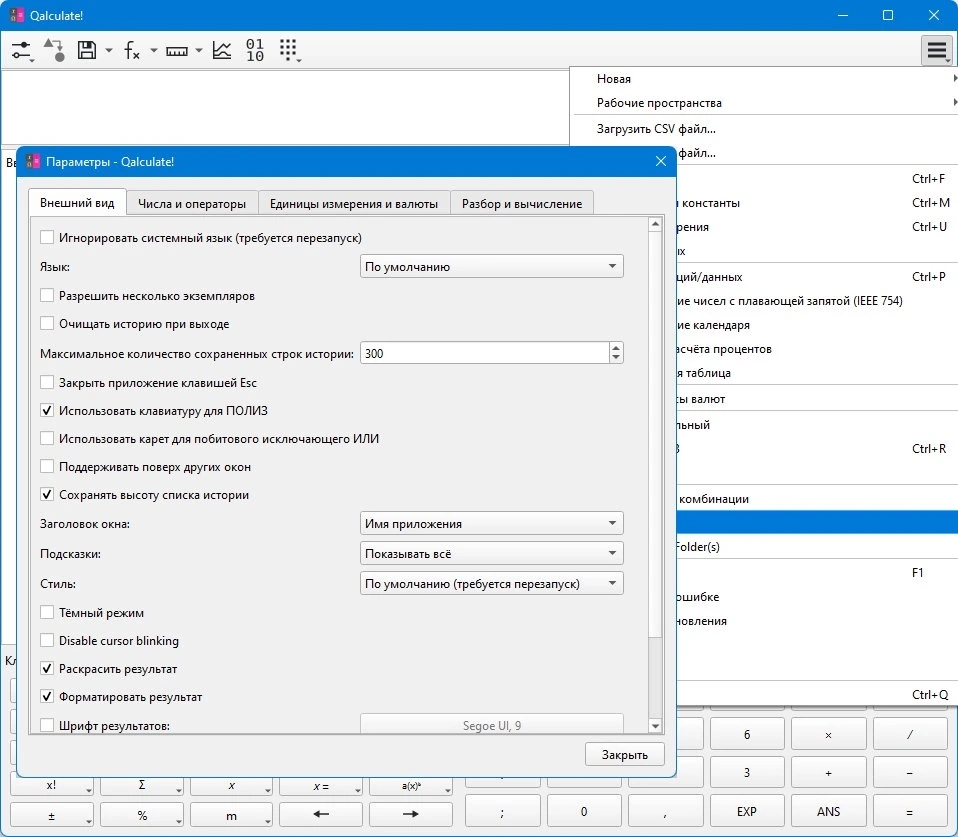The width and height of the screenshot is (958, 837).
Task: Select the Ctrl+Q exit menu item
Action: (817, 695)
